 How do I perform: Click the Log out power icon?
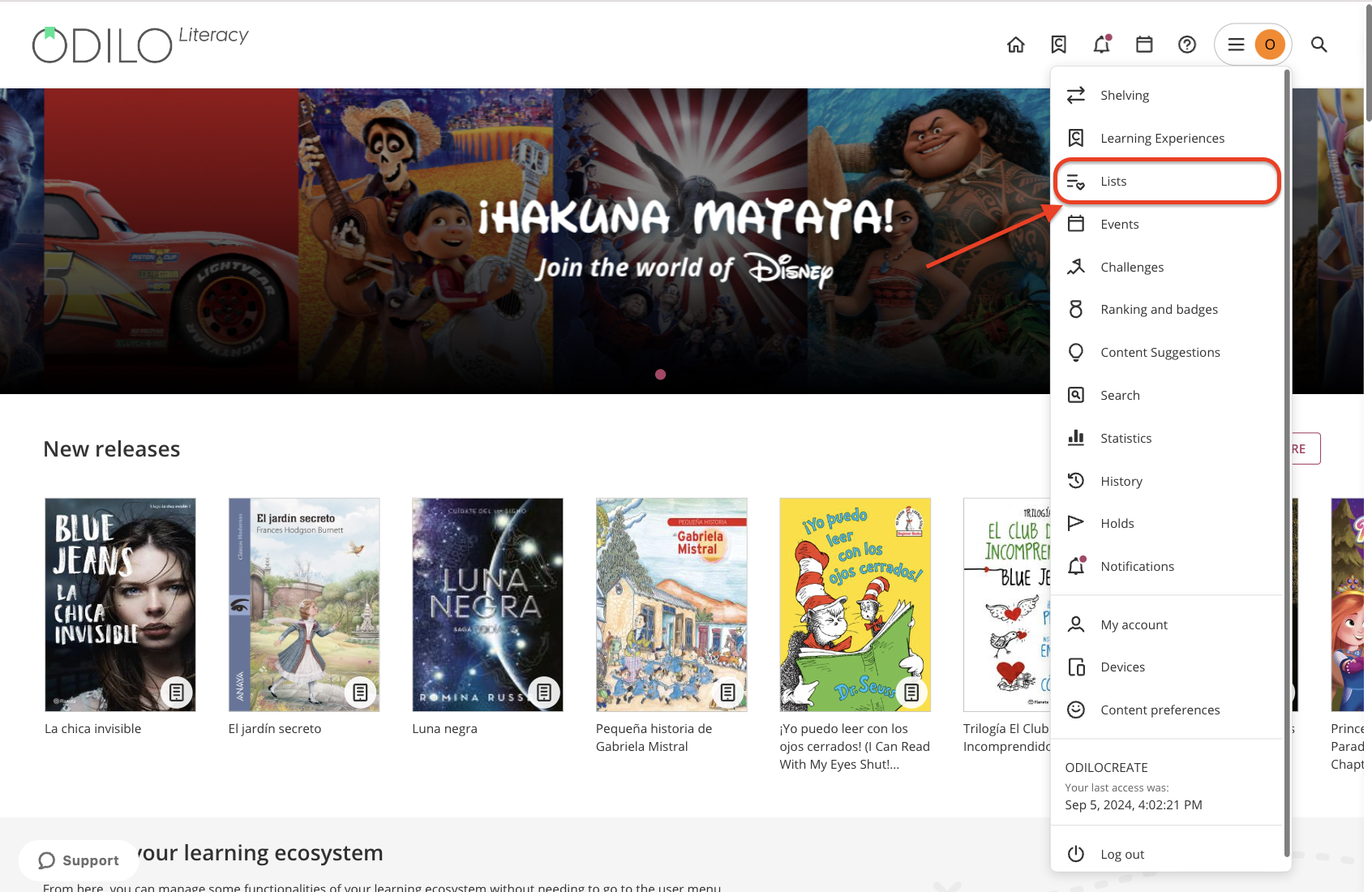(x=1076, y=854)
